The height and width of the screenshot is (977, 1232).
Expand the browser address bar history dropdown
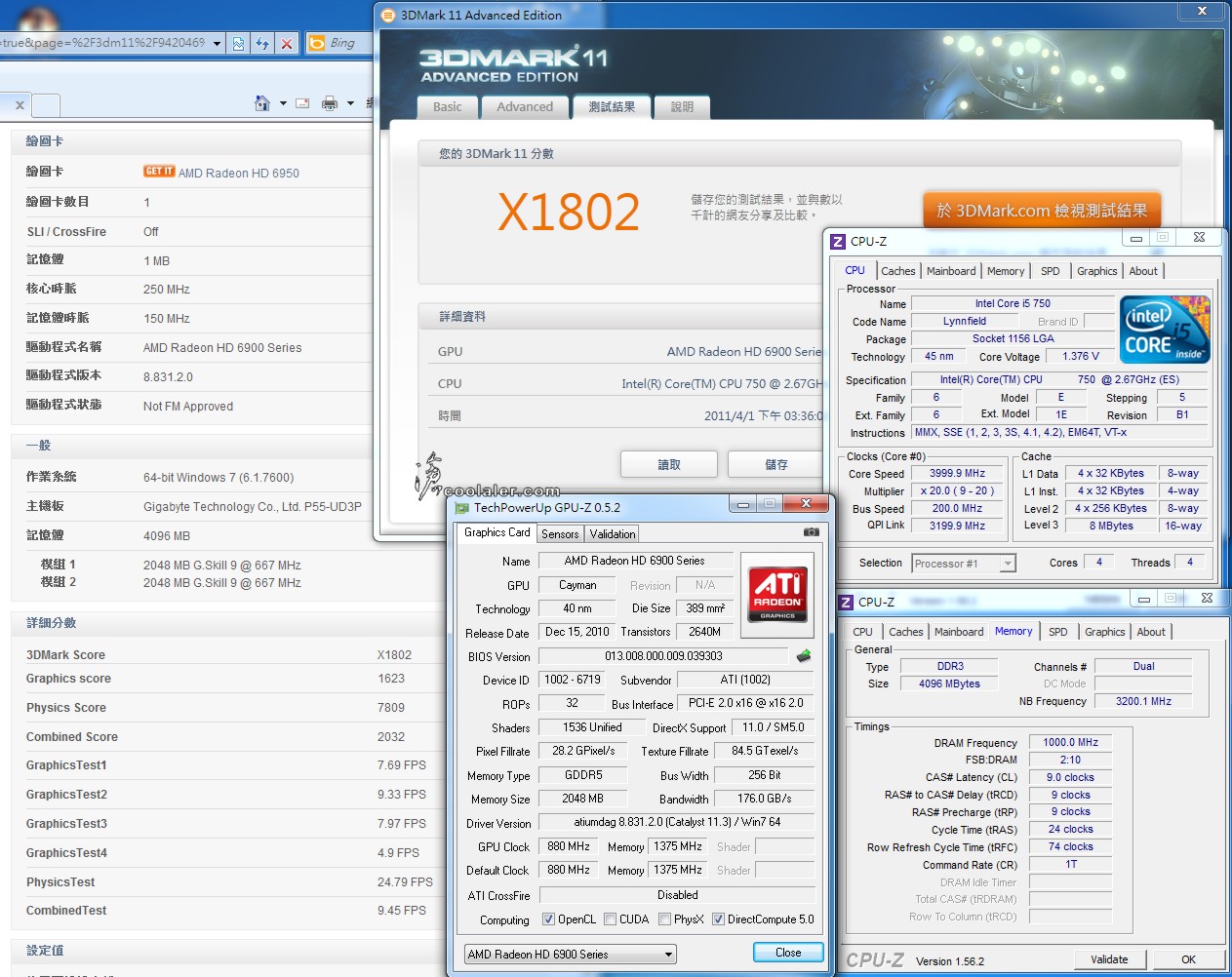(217, 43)
